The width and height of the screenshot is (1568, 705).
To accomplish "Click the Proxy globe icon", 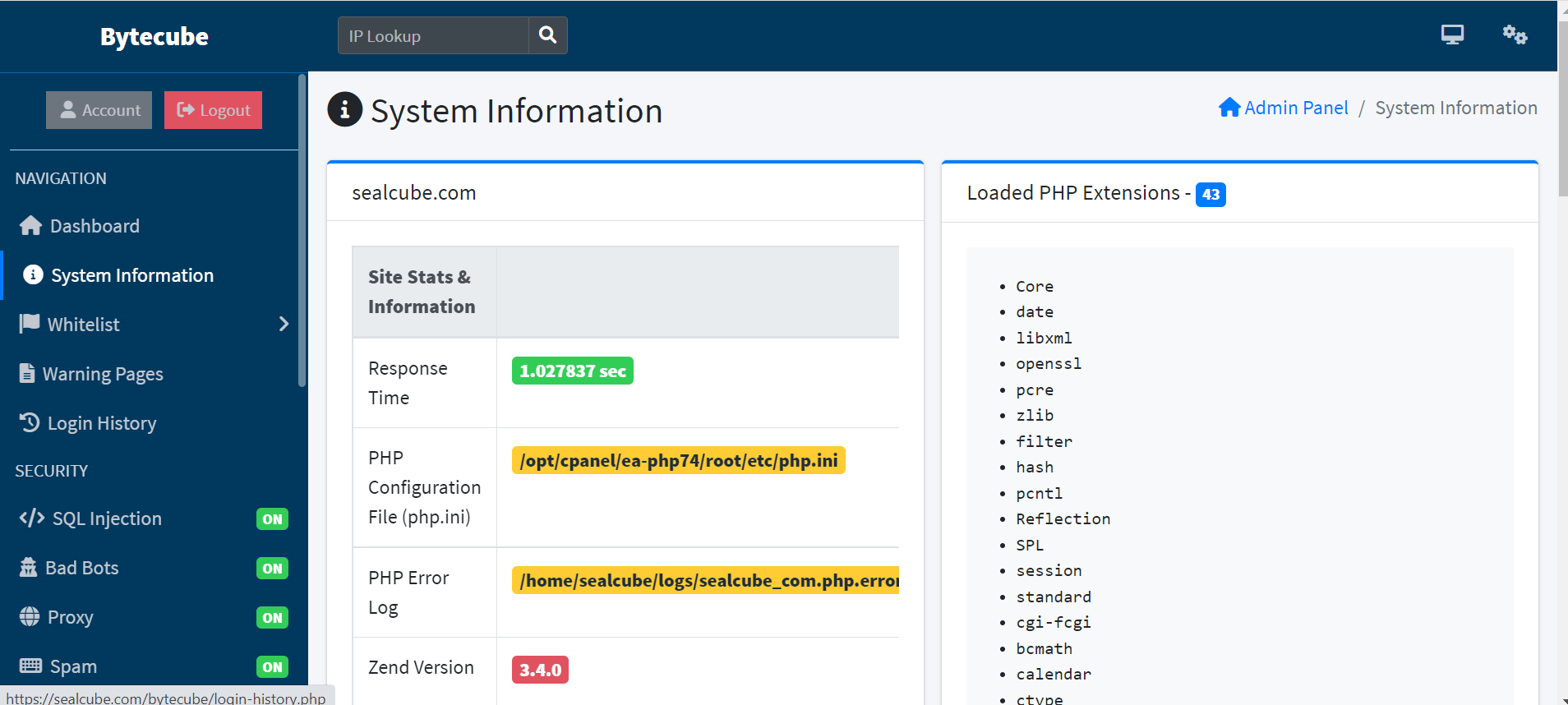I will click(x=30, y=617).
